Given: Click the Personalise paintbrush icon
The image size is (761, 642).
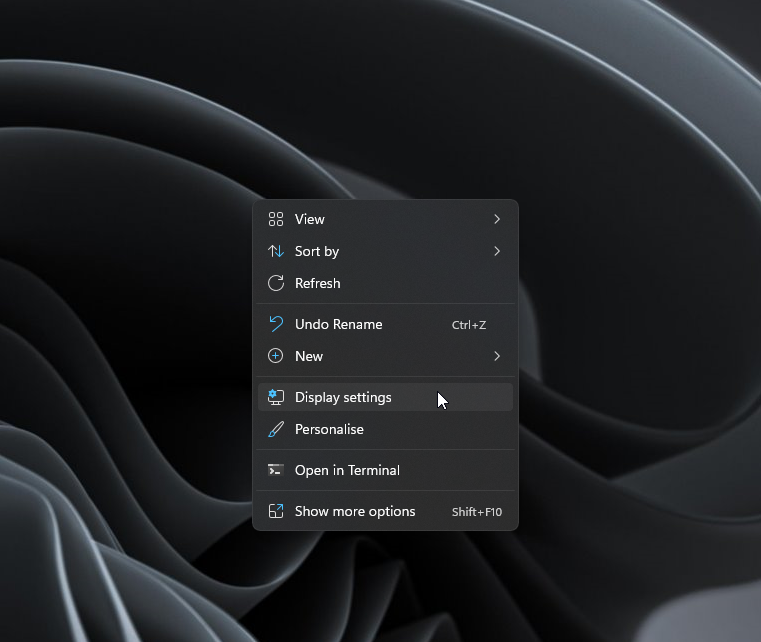Looking at the screenshot, I should (276, 429).
